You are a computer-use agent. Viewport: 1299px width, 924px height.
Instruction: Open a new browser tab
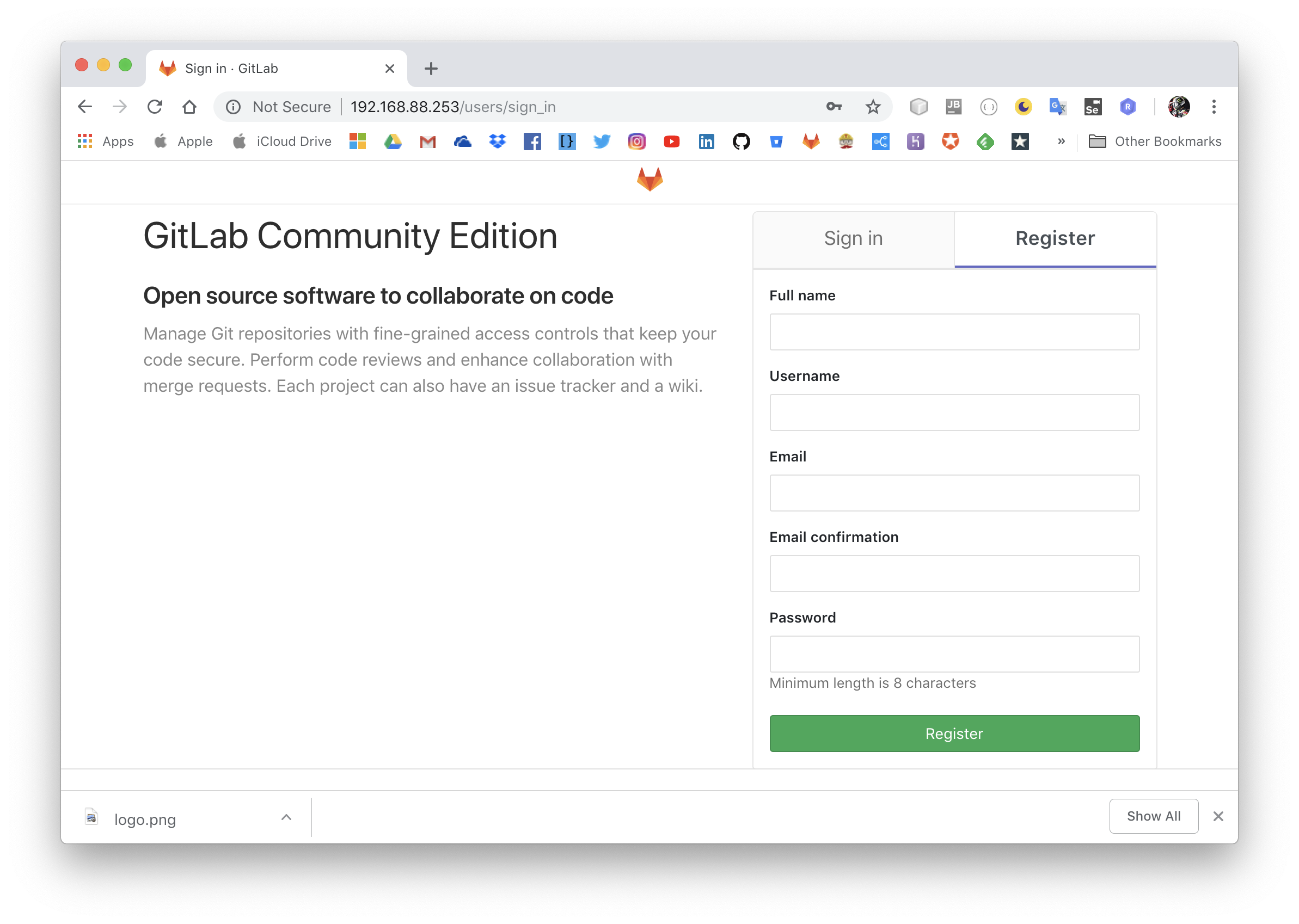[x=431, y=68]
